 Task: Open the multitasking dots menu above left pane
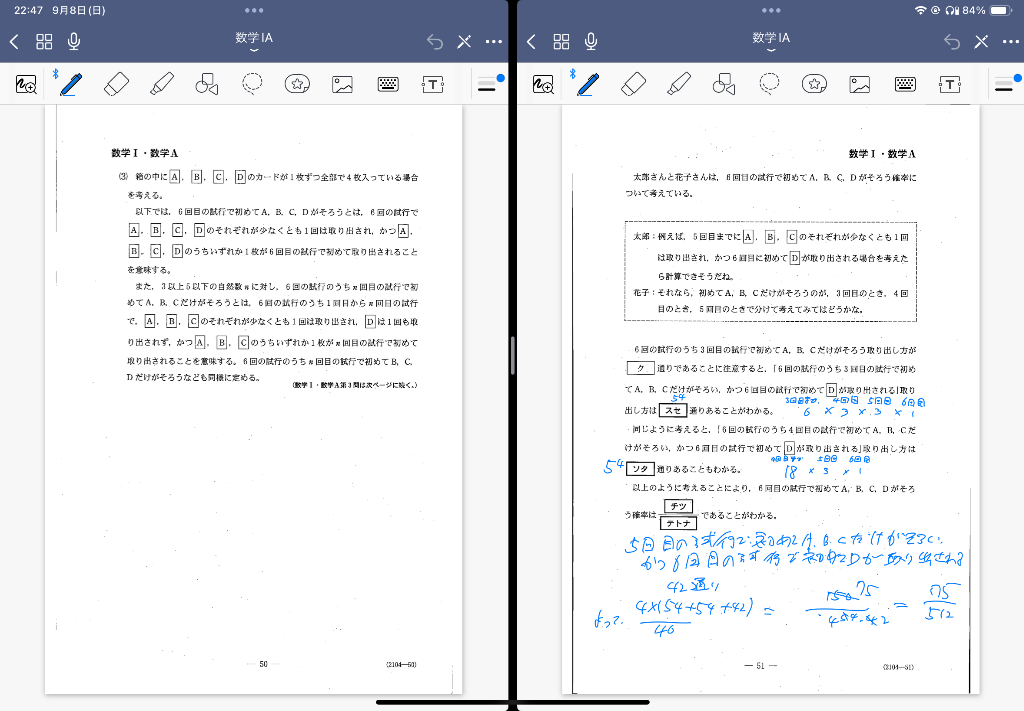click(254, 10)
